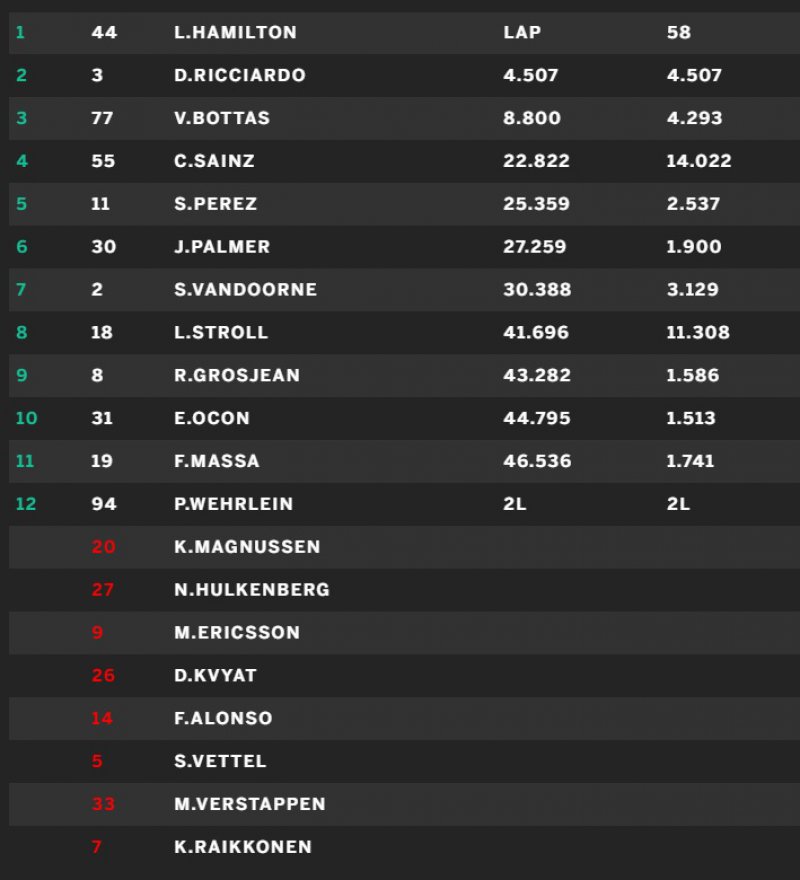Click F.ALONSO in the retirements list
The image size is (800, 880).
pos(223,718)
